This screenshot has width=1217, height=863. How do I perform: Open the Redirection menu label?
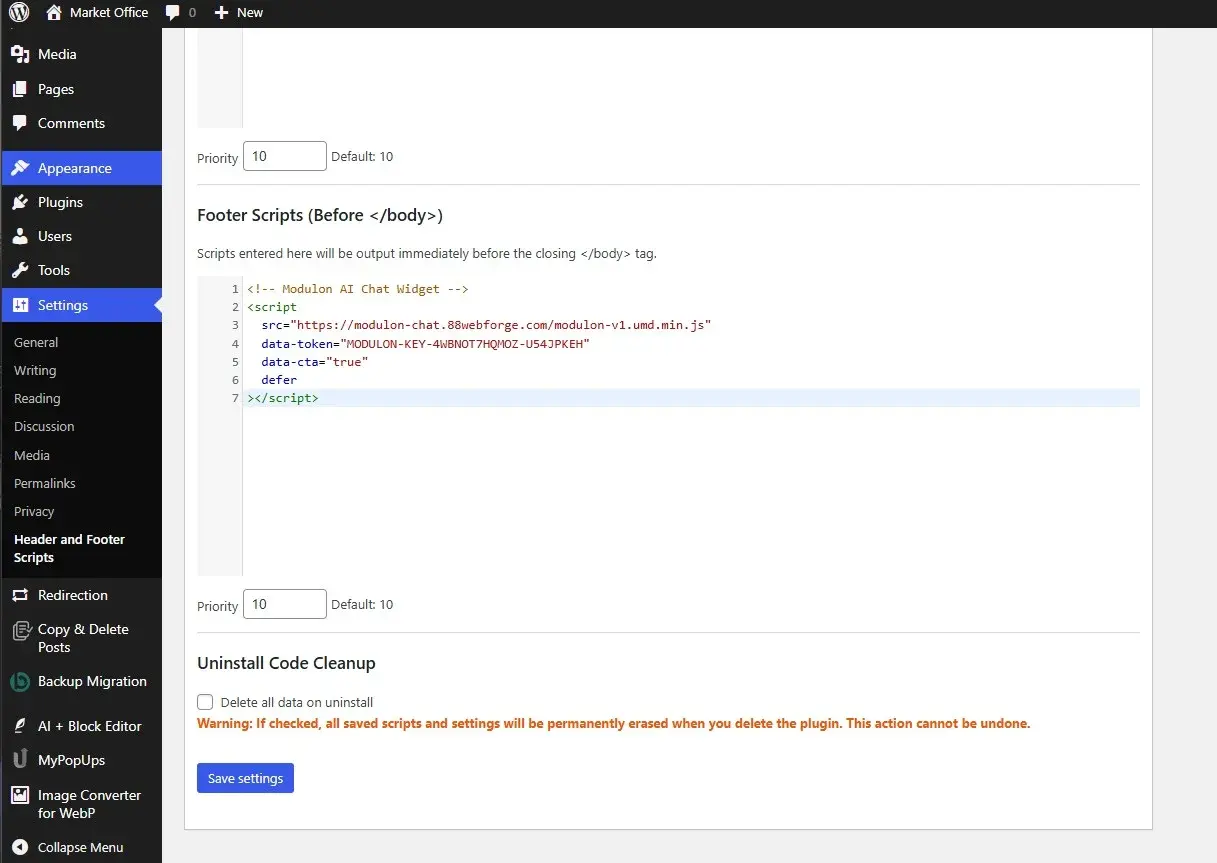point(73,595)
